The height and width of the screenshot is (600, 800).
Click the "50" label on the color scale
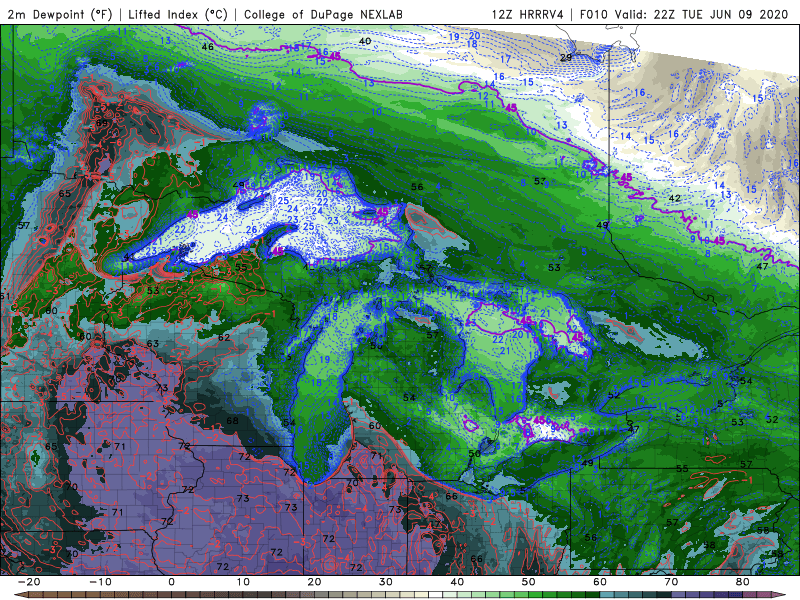click(x=529, y=582)
